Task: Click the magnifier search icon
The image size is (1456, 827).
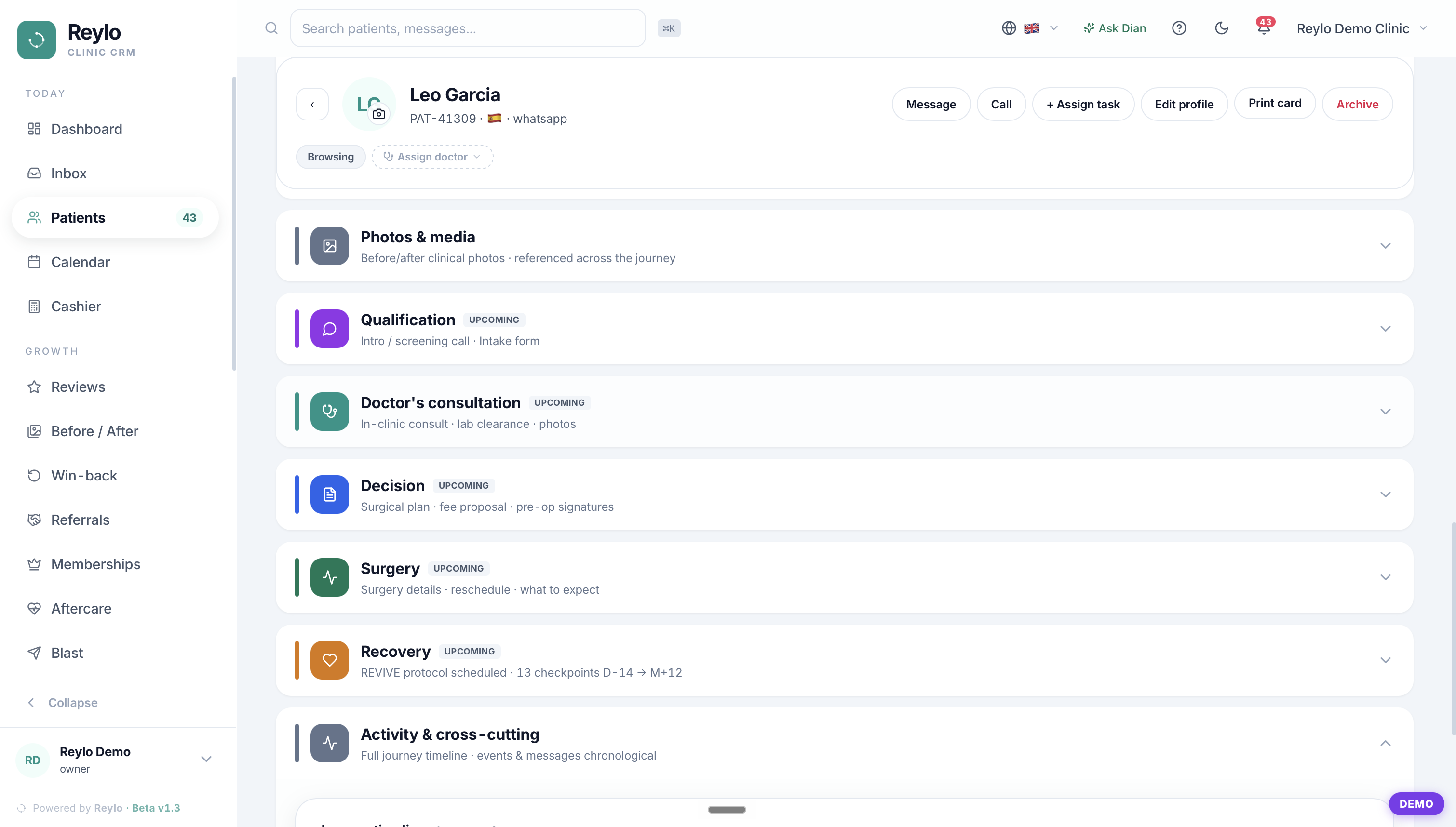Action: point(271,28)
